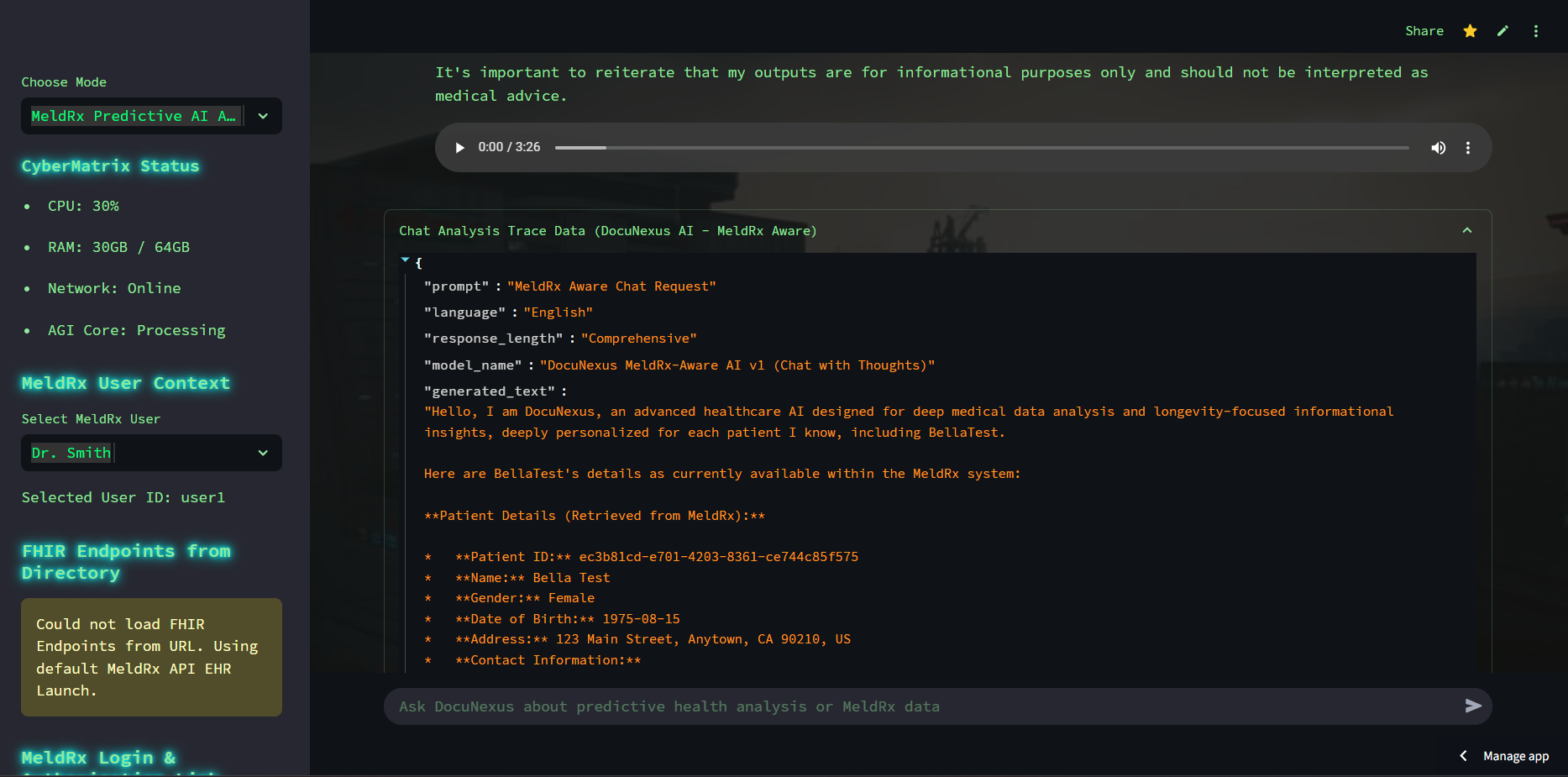Collapse the JSON root object triangle
The image size is (1568, 777).
click(x=406, y=261)
